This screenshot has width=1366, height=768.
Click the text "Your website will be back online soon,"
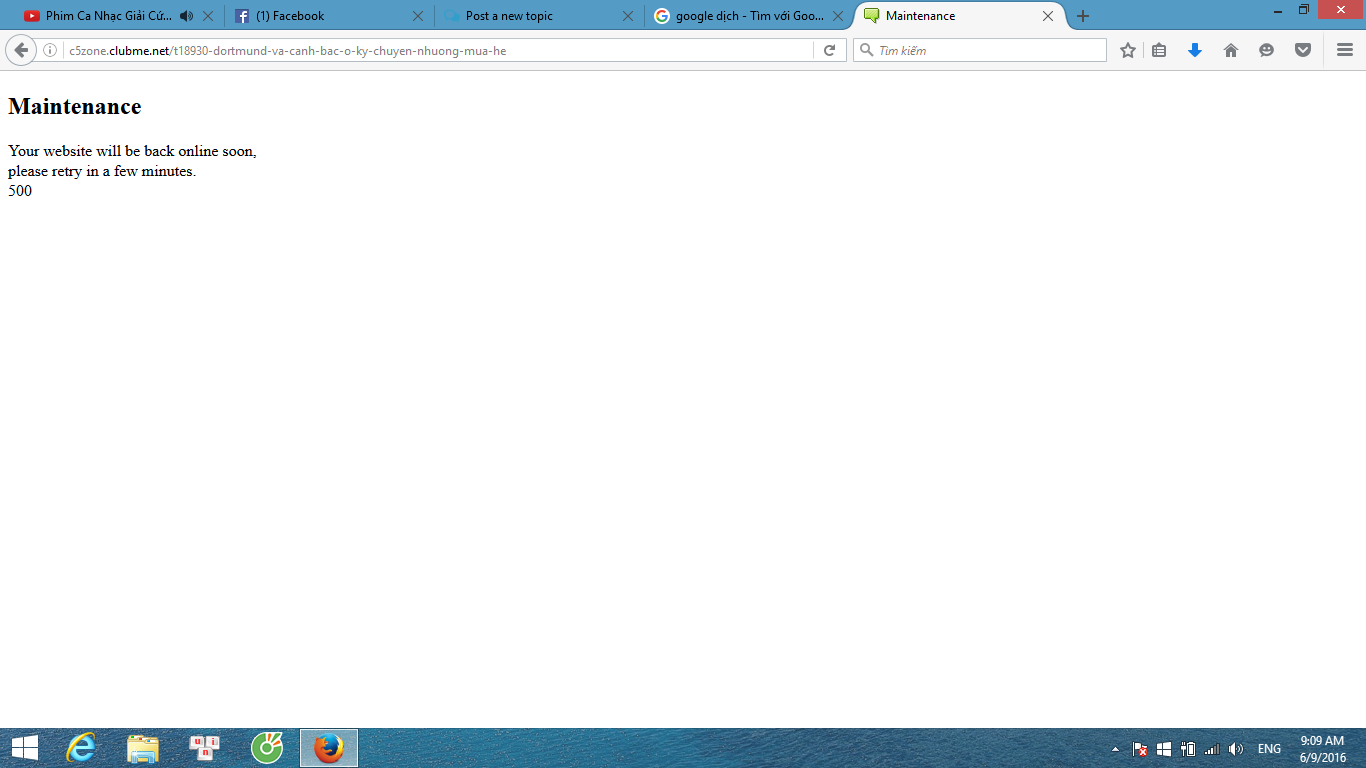pos(132,151)
